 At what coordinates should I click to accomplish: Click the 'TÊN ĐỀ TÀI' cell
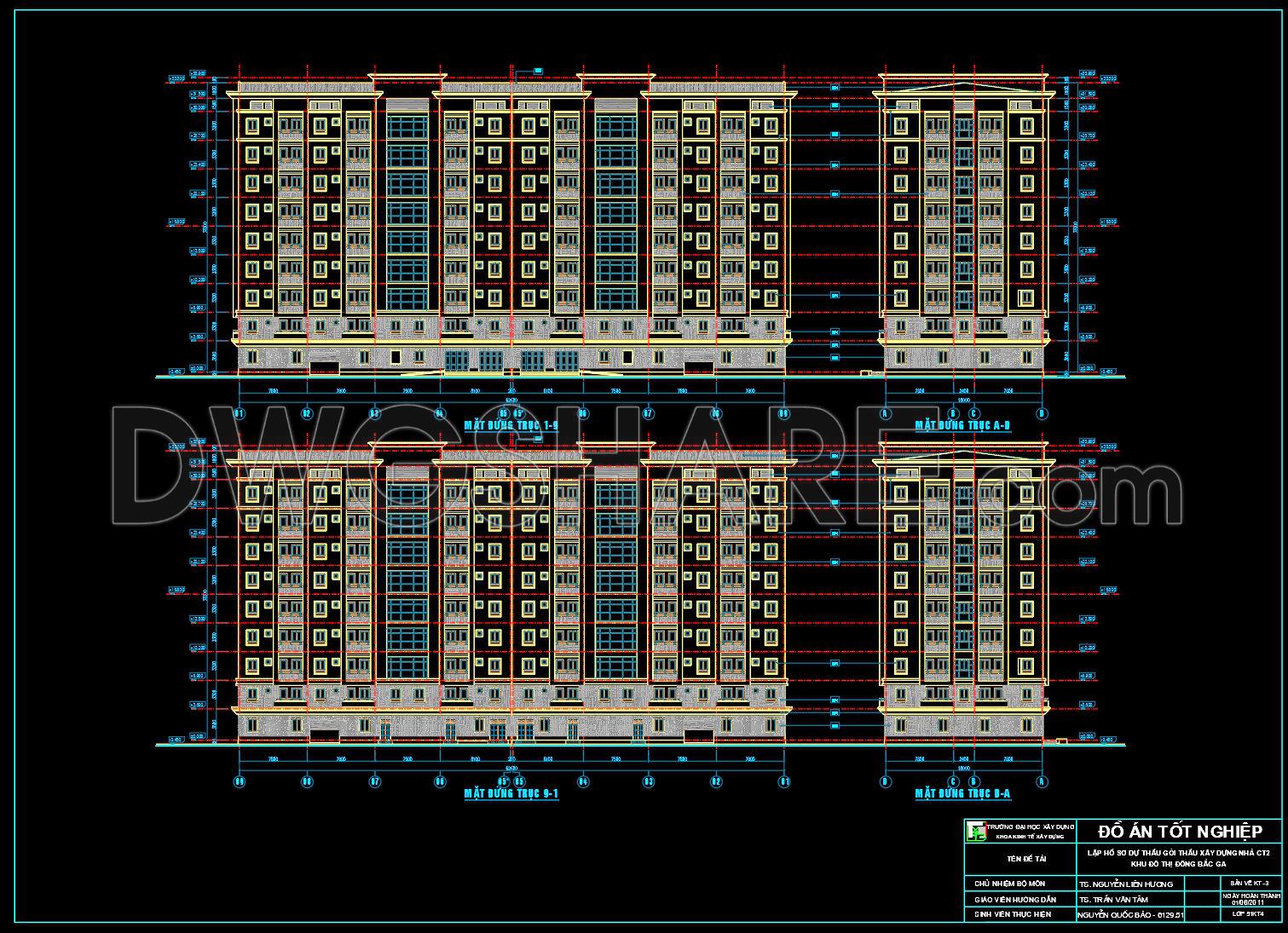tap(1019, 859)
